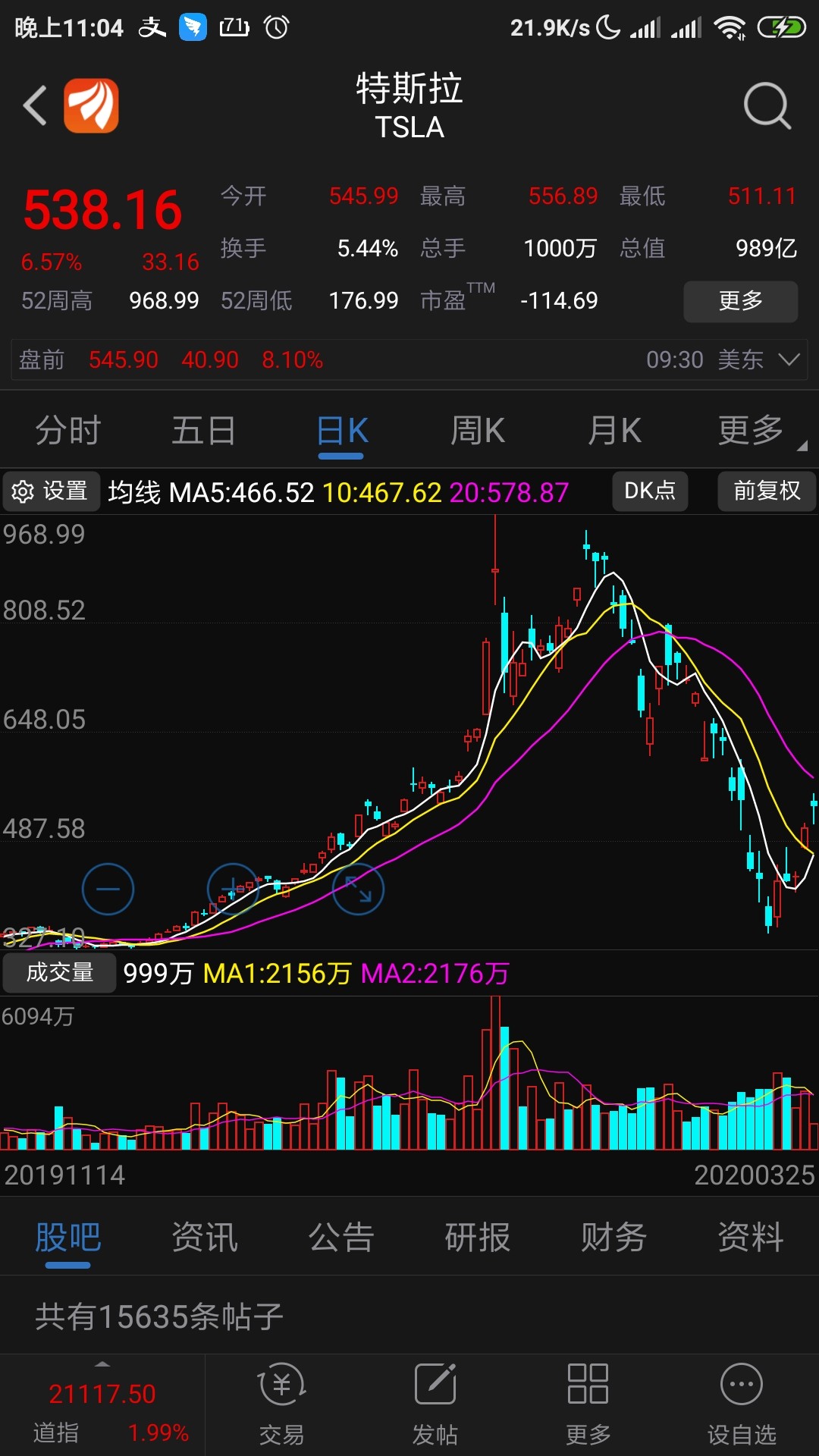Open the 公告 announcements tab

pos(341,1238)
